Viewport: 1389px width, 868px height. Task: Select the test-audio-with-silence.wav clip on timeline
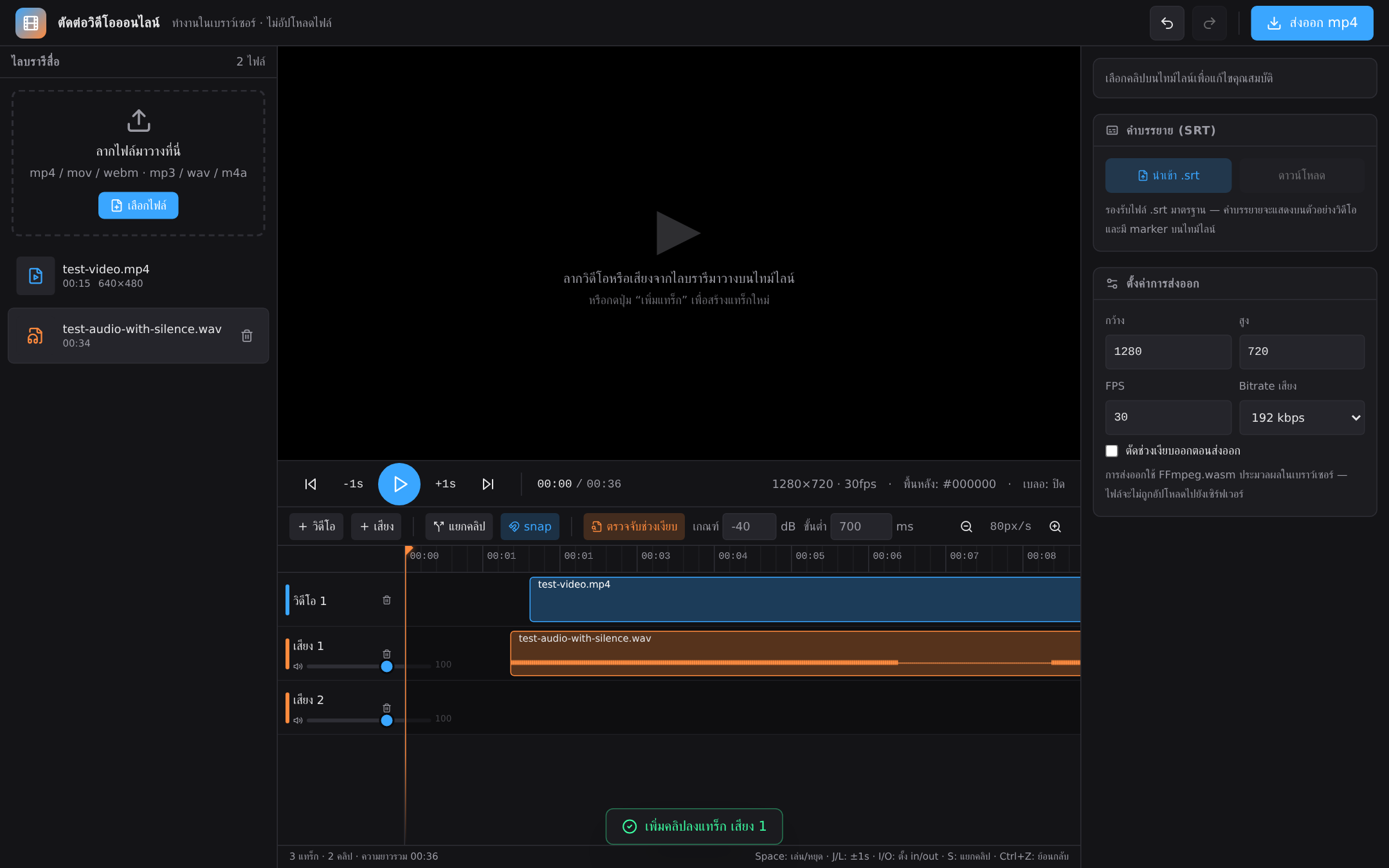(795, 653)
